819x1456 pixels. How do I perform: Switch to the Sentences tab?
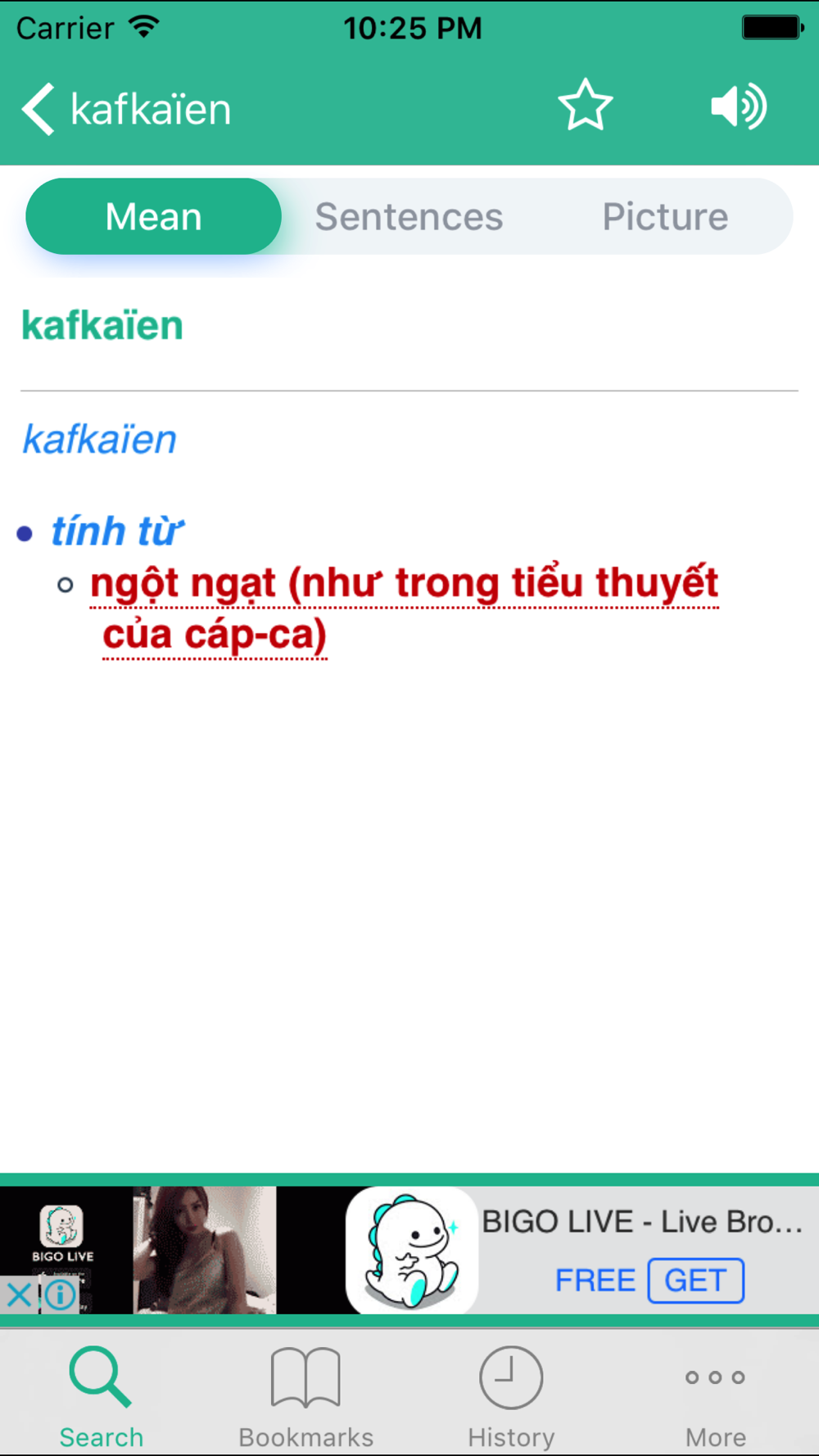pos(409,217)
